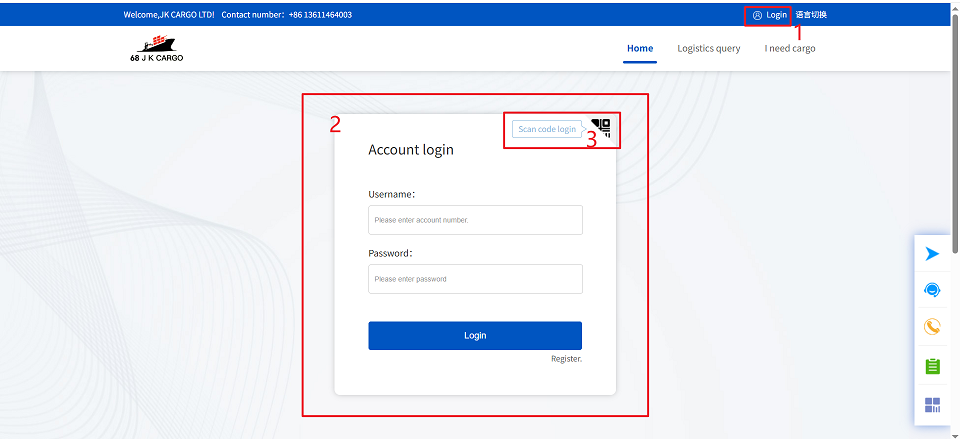Focus the Password input field

click(475, 279)
